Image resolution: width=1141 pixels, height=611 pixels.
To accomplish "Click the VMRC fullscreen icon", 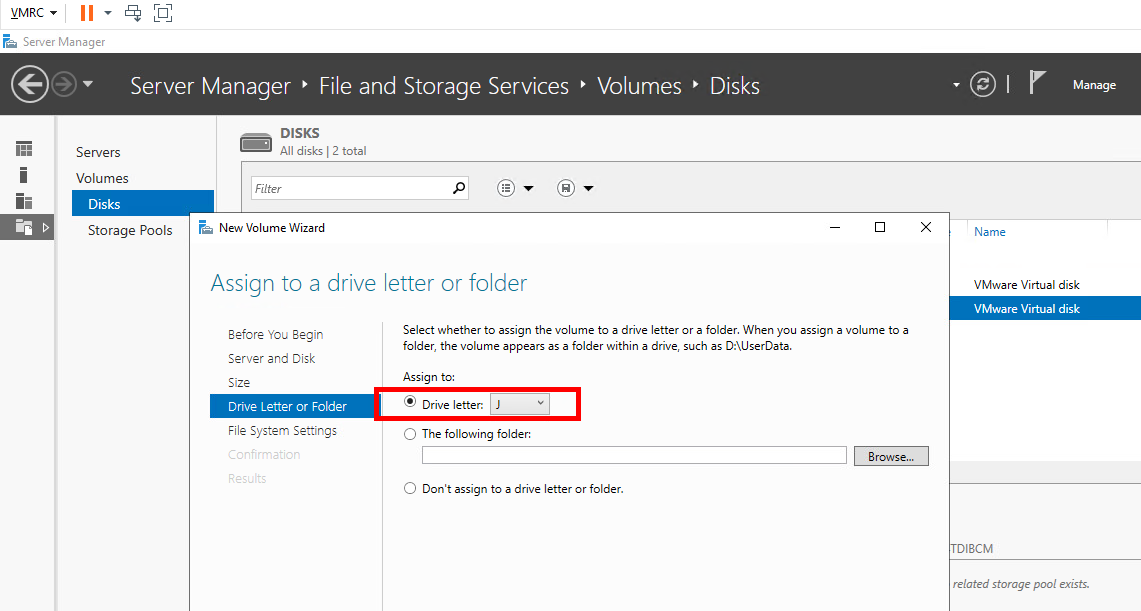I will tap(163, 13).
